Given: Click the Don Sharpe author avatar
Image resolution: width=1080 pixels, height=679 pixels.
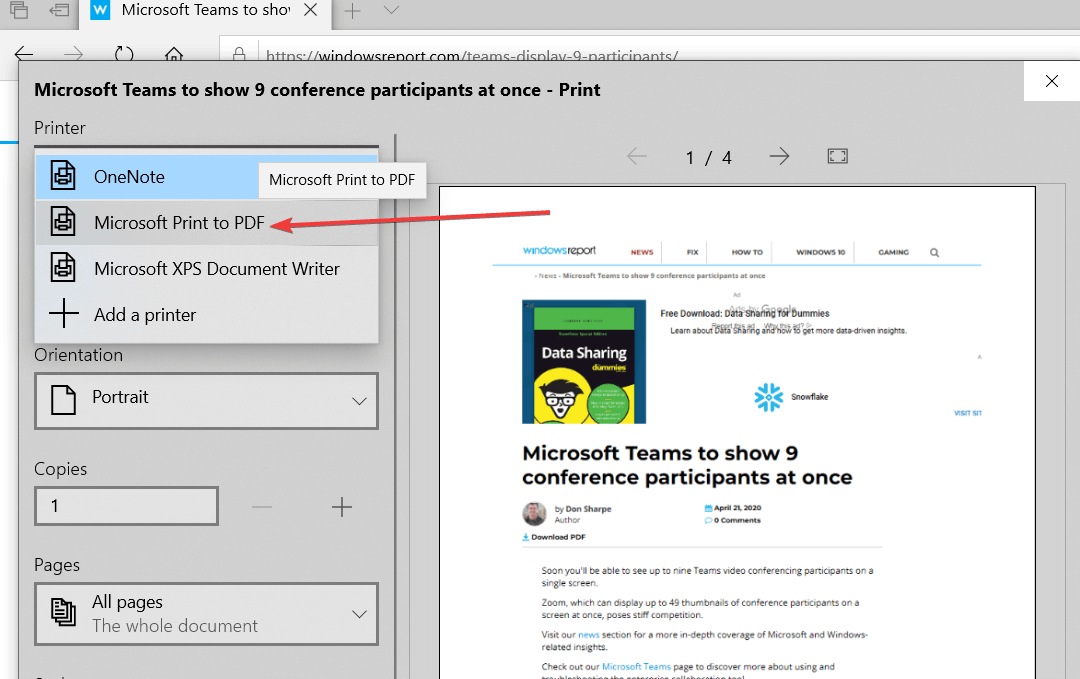Looking at the screenshot, I should click(x=534, y=514).
